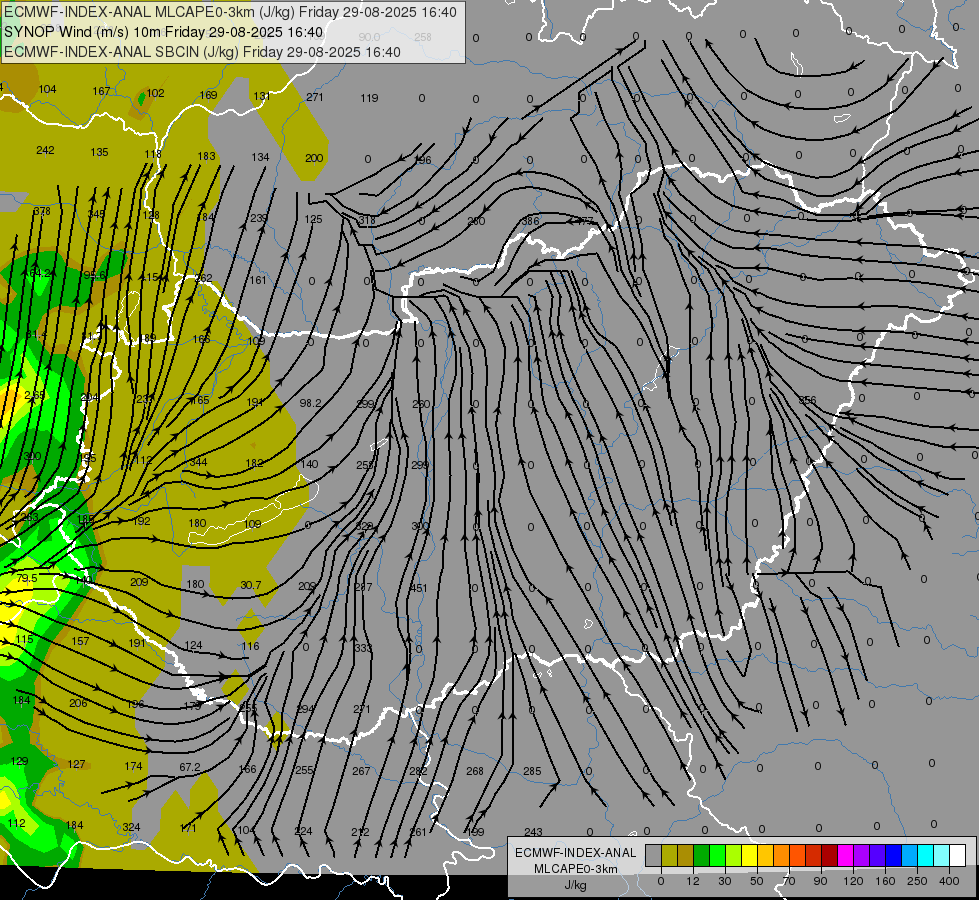Select the white legend swatch
This screenshot has width=979, height=900.
pos(958,853)
